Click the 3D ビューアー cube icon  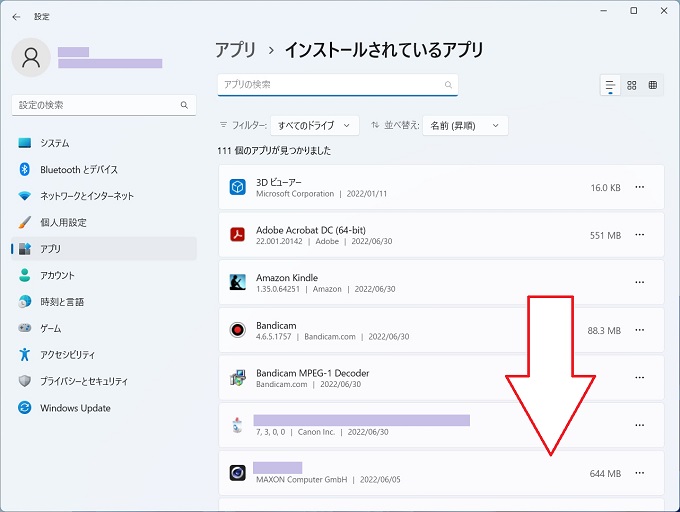pyautogui.click(x=238, y=187)
